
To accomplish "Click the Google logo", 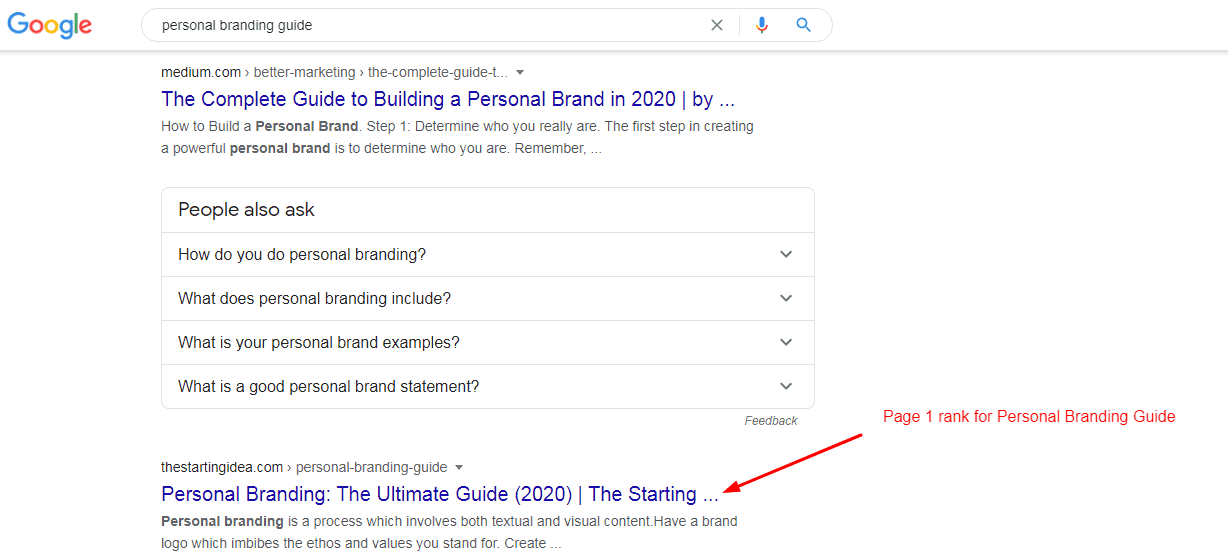I will pos(50,26).
